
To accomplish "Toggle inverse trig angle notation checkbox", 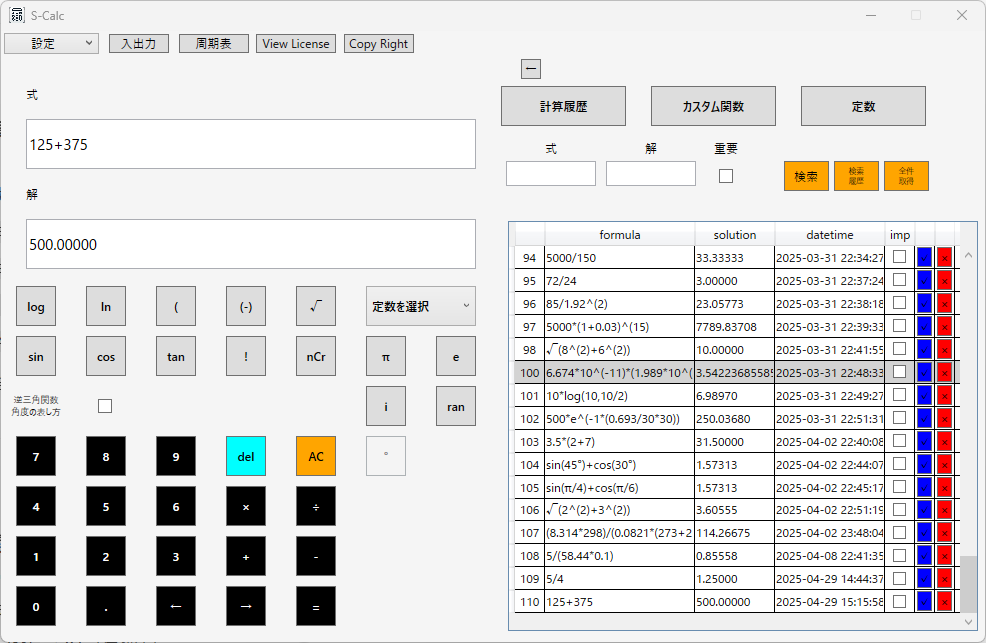I will click(x=105, y=406).
